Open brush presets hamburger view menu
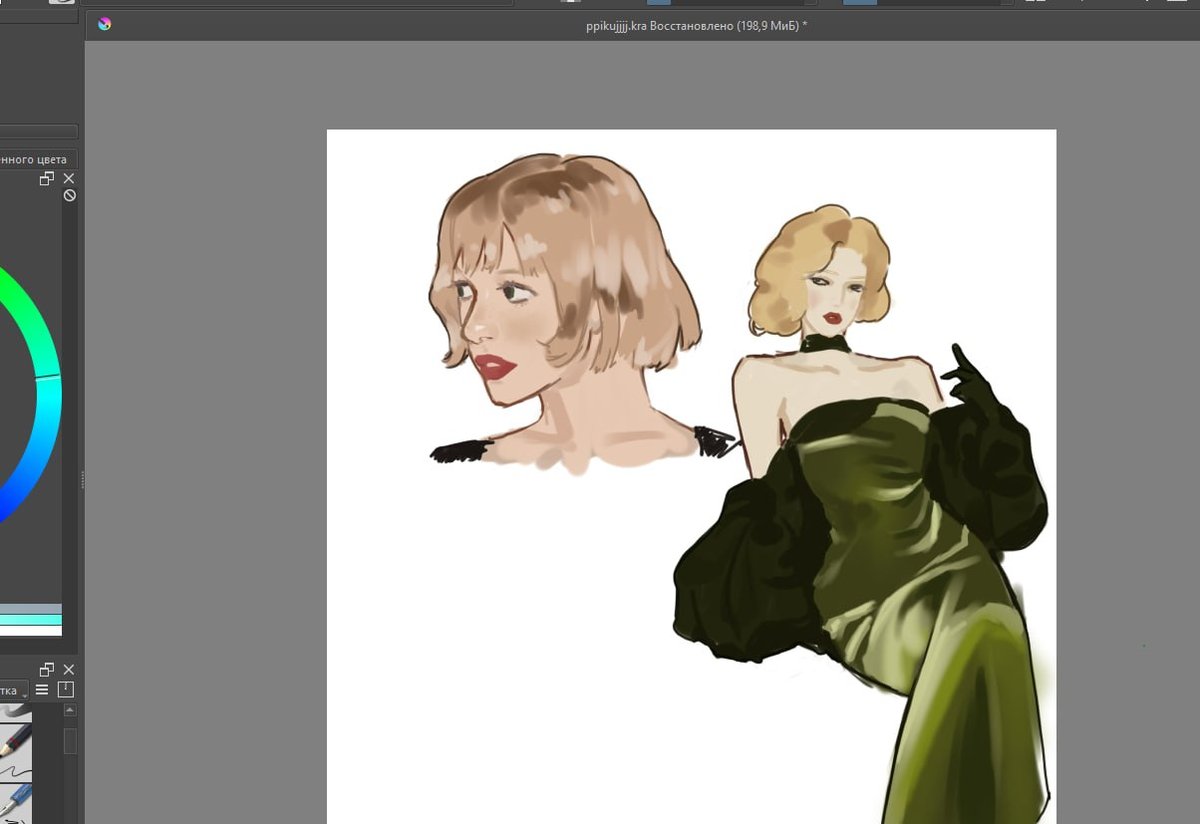 coord(42,690)
